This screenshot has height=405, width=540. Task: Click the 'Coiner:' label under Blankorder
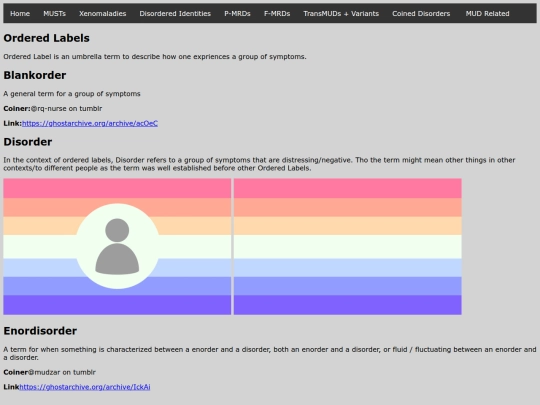[x=17, y=108]
